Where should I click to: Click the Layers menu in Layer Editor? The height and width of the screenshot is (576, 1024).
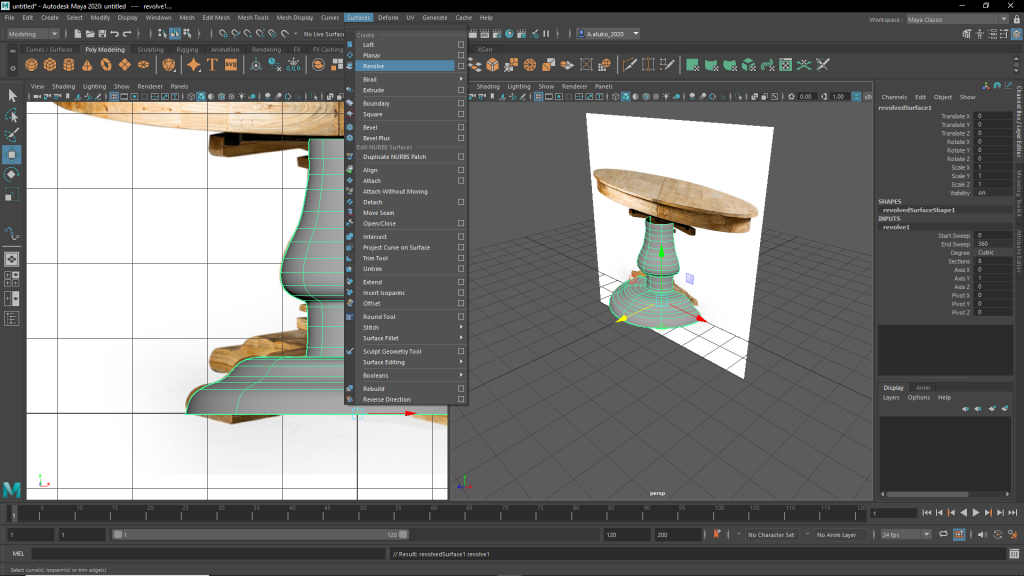coord(890,397)
